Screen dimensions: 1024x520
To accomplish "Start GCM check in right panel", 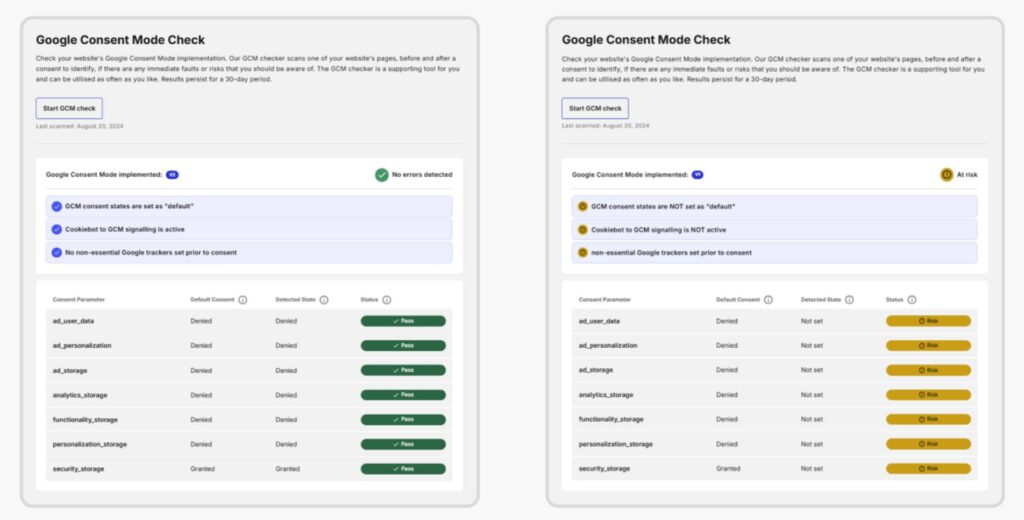I will pos(595,108).
